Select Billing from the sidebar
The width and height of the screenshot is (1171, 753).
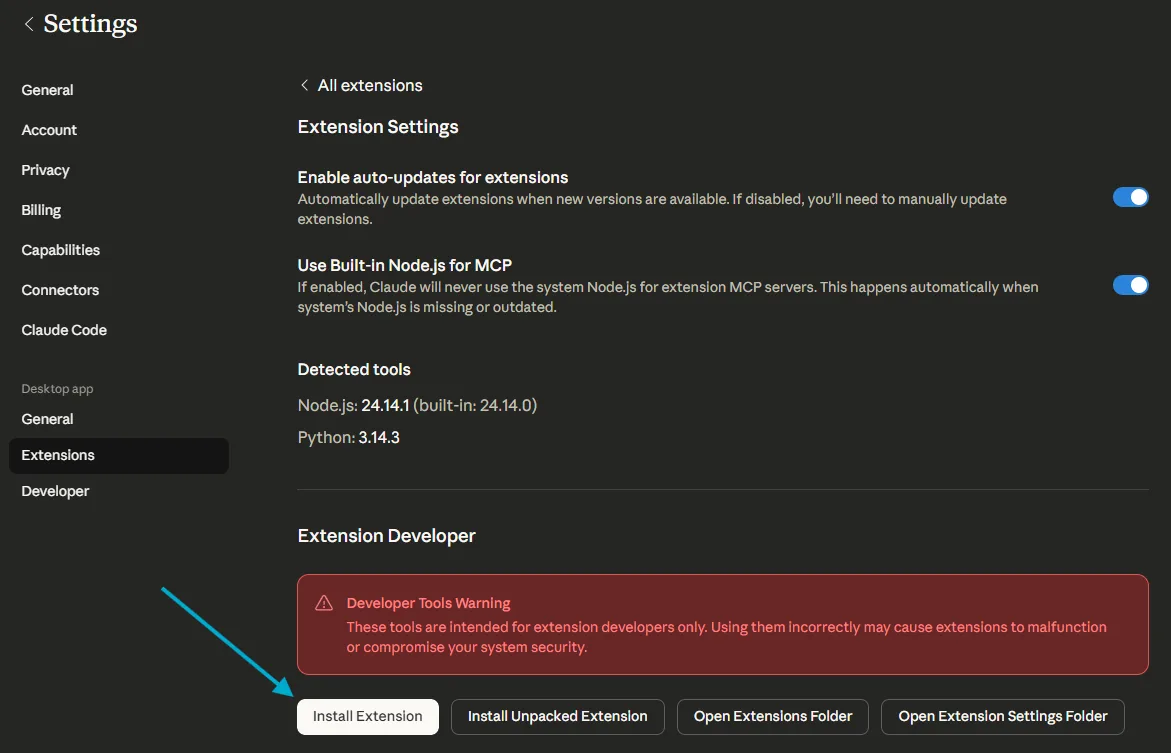(40, 209)
